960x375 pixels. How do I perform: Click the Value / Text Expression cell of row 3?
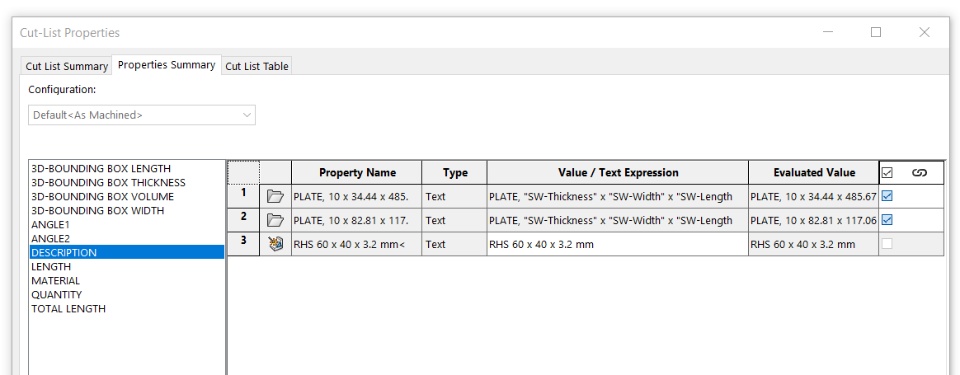617,244
